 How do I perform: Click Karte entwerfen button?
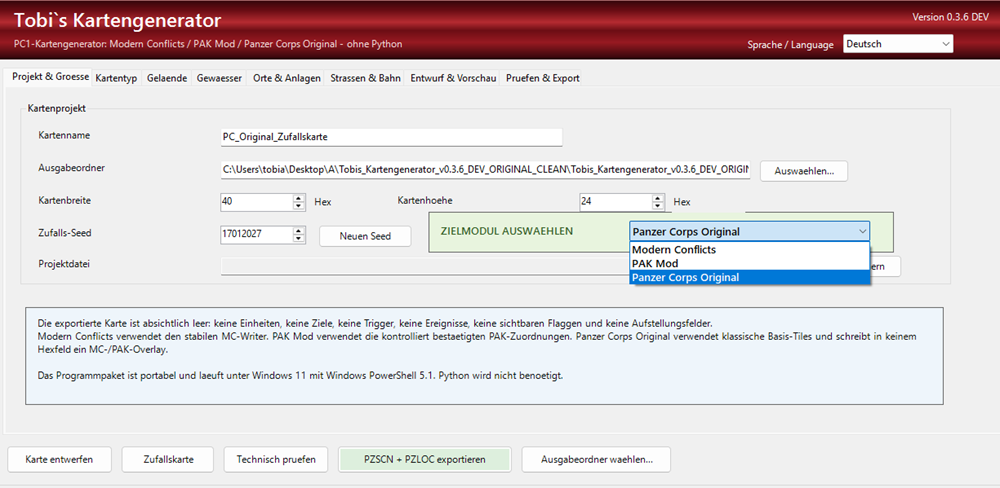coord(59,459)
